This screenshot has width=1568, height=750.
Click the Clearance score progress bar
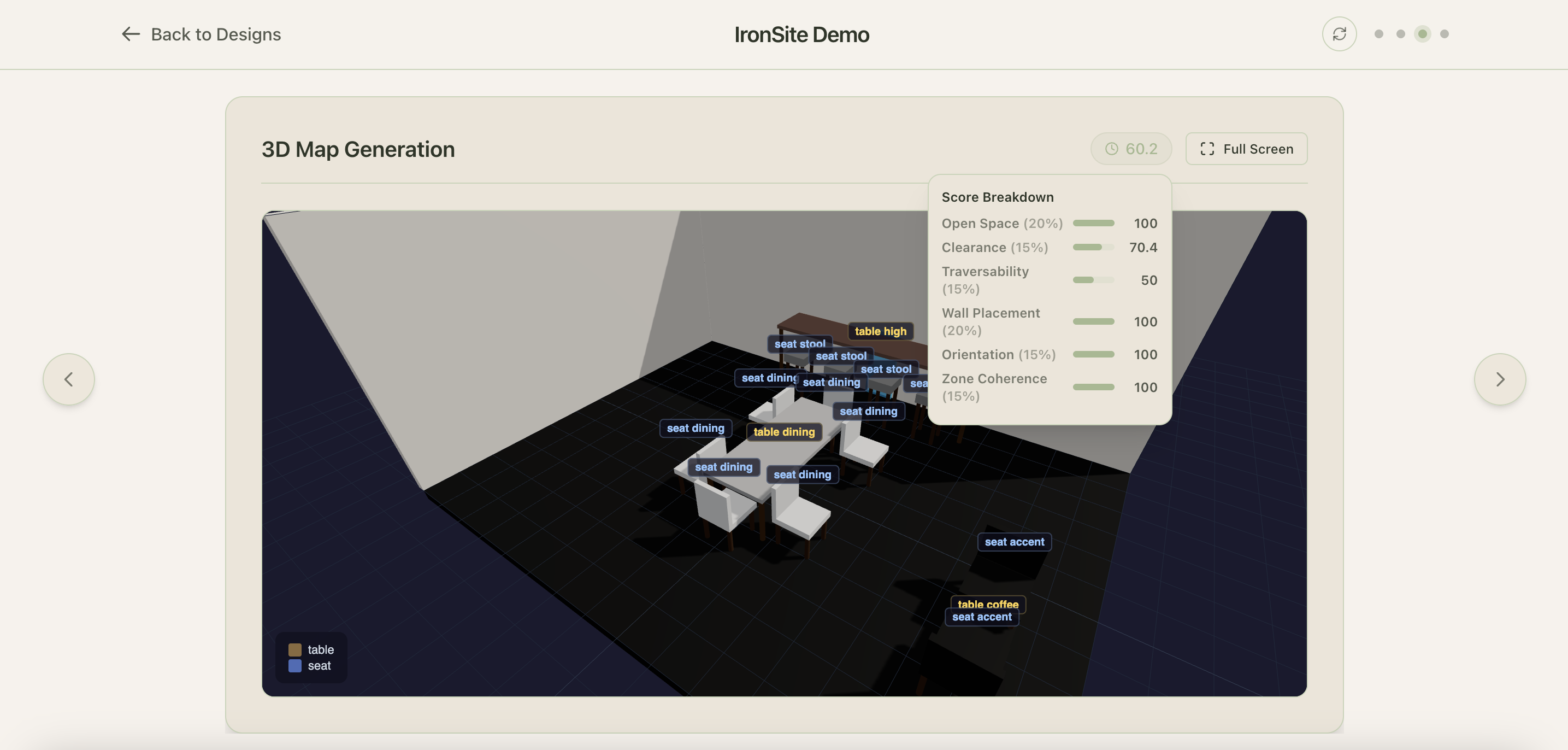(x=1093, y=248)
